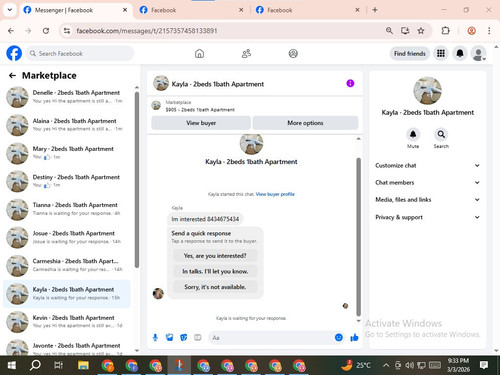Click the Facebook logo icon
Image resolution: width=500 pixels, height=375 pixels.
pos(14,53)
